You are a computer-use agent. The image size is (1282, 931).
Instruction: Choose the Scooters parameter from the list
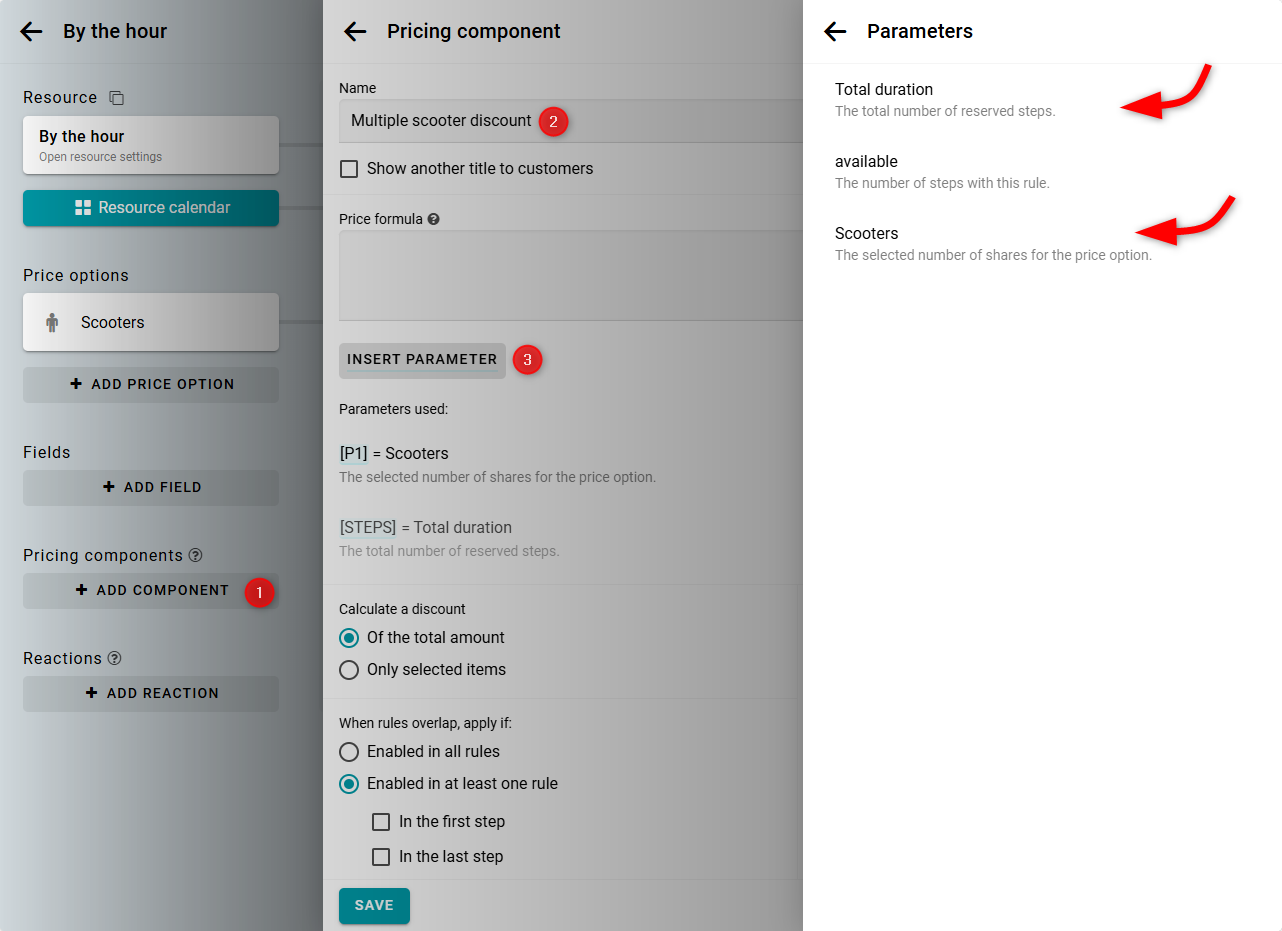[x=867, y=234]
